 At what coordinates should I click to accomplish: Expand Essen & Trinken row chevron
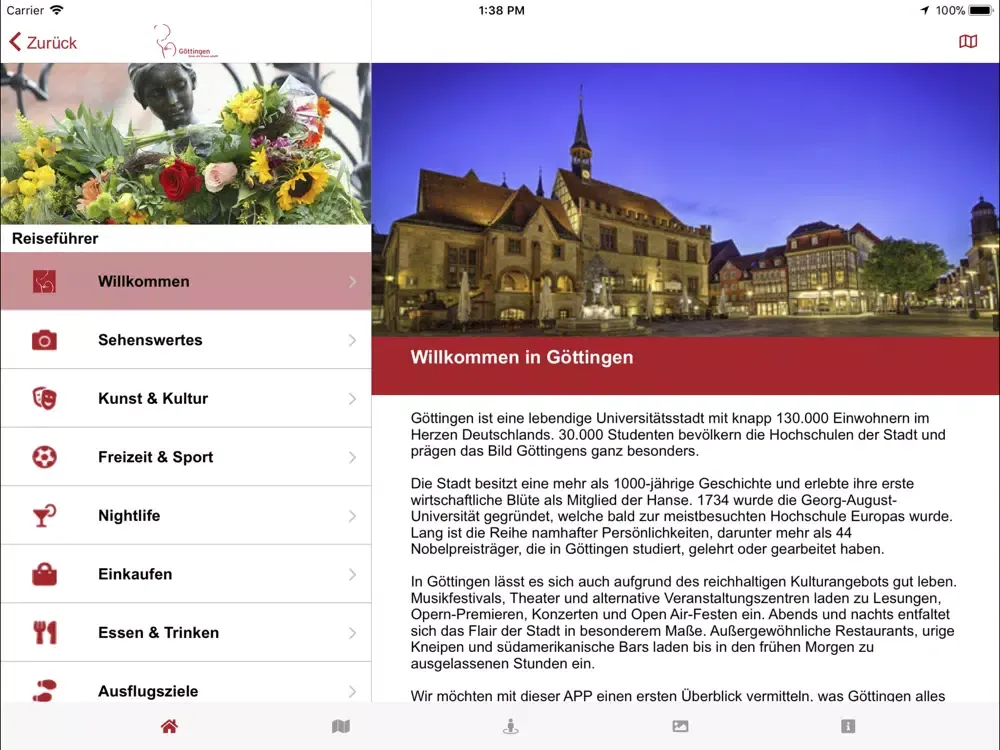(x=353, y=633)
